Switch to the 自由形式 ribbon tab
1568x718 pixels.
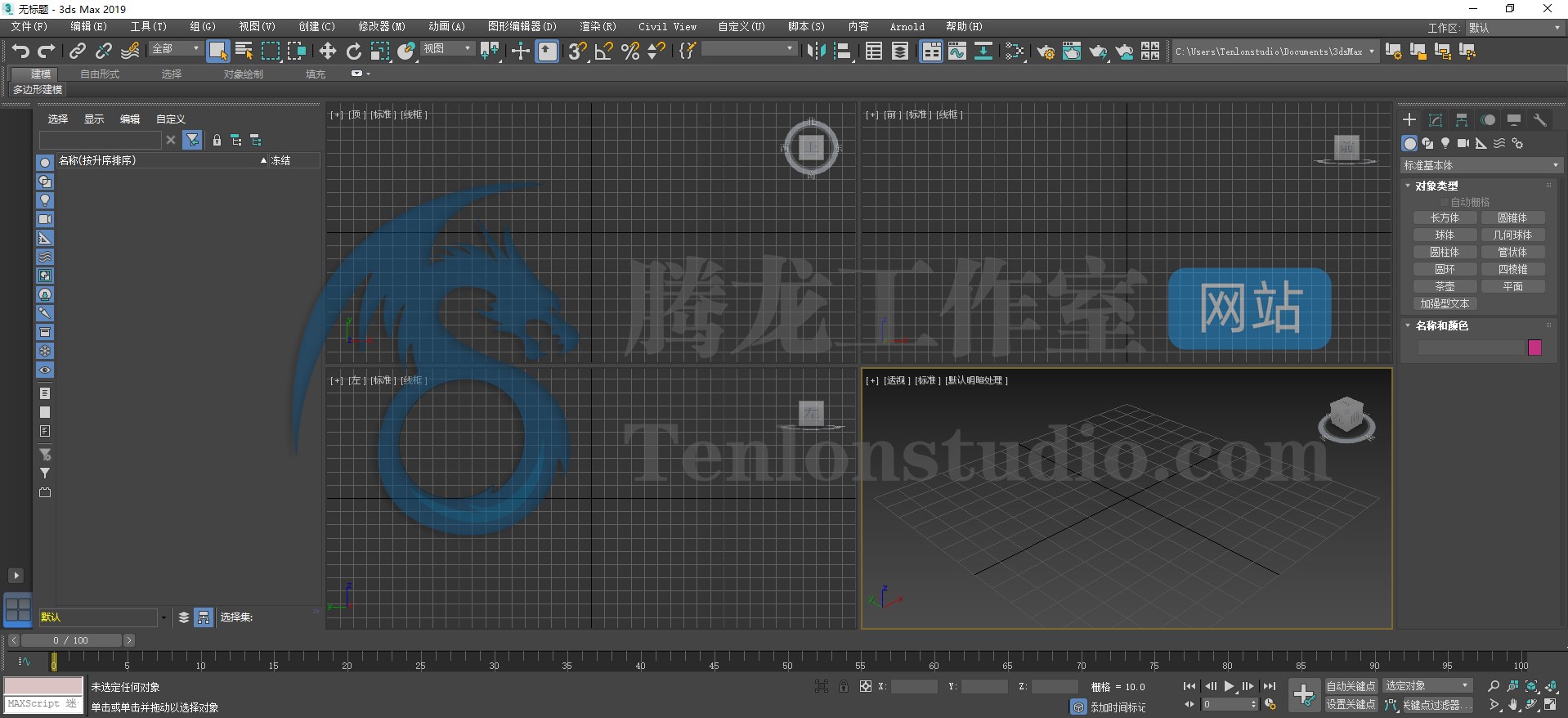tap(100, 74)
